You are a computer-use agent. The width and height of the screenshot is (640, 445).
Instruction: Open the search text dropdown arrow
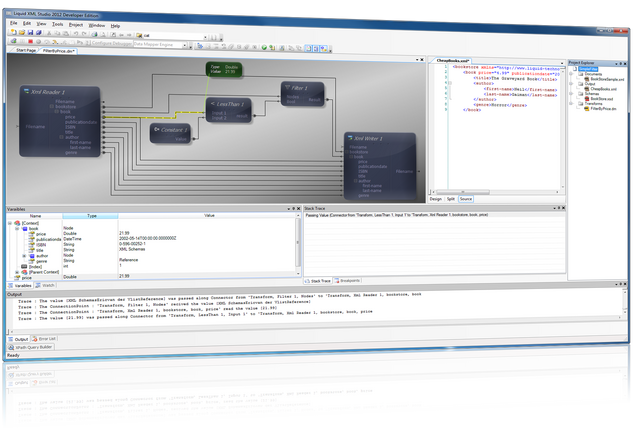(205, 37)
